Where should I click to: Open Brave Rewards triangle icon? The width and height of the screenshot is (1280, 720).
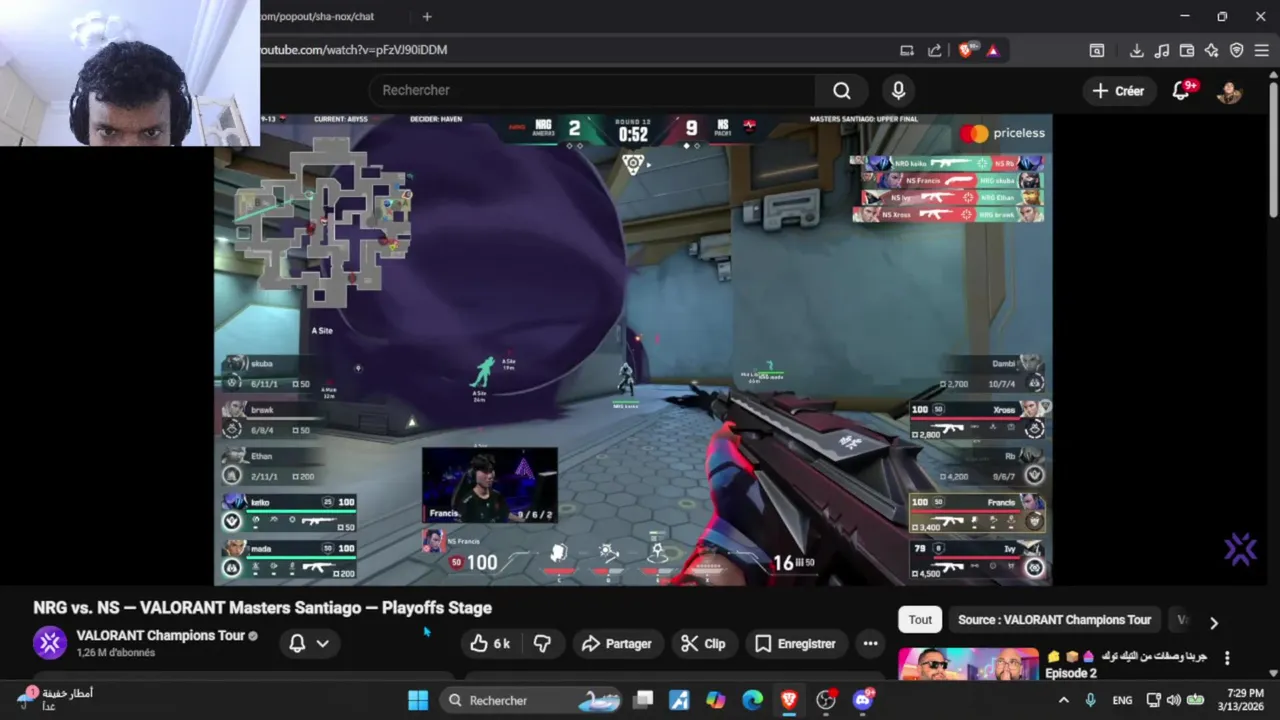coord(993,50)
